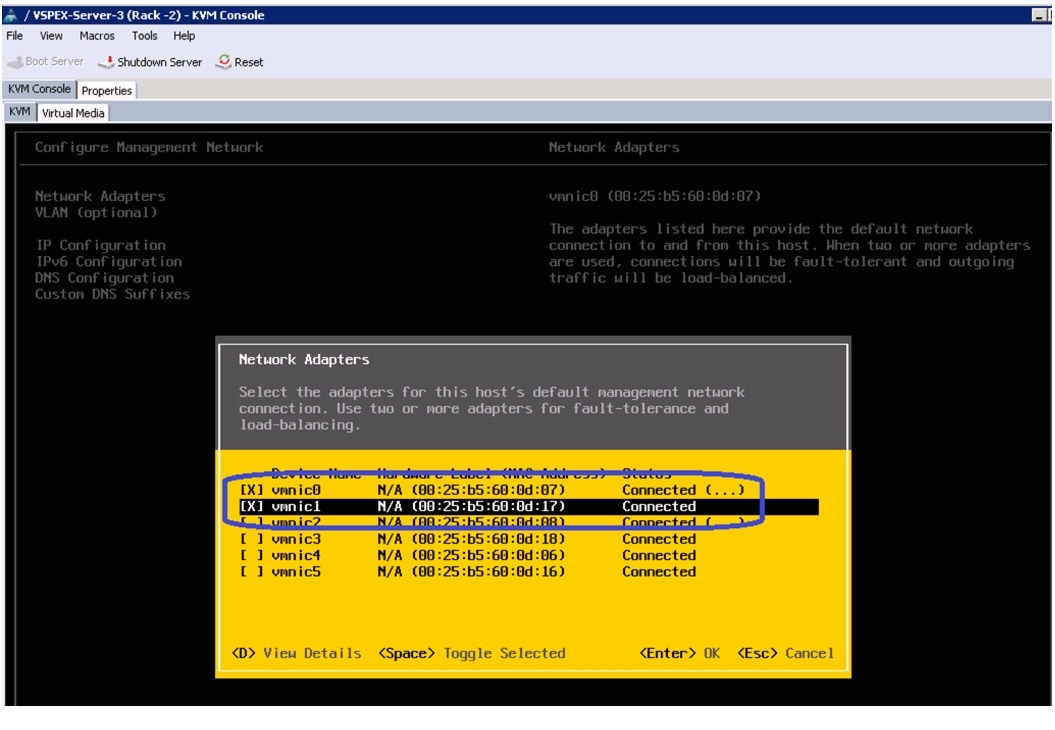
Task: Select DNS Configuration in the left menu
Action: pyautogui.click(x=104, y=277)
